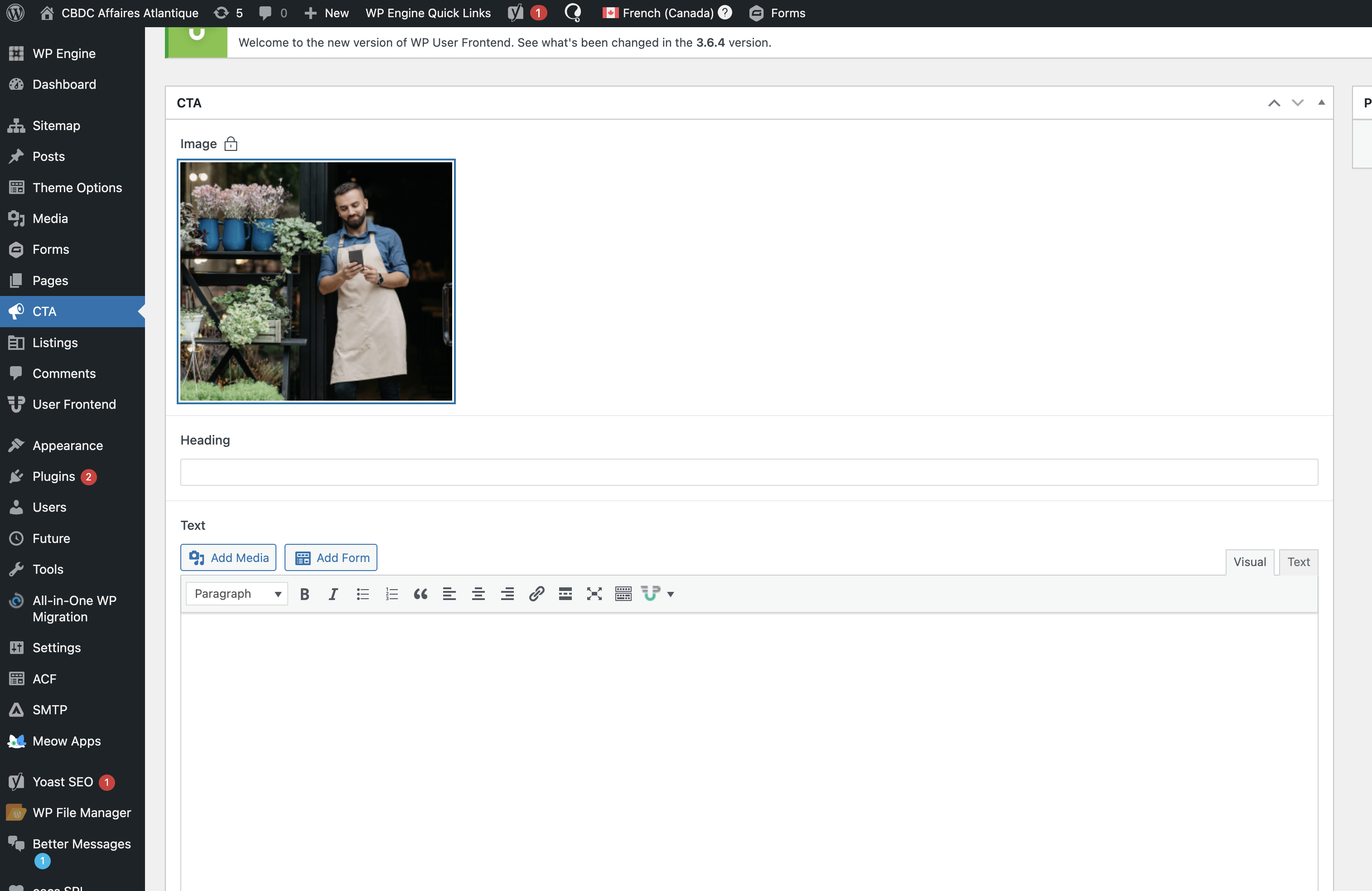
Task: Enter distraction-free fullscreen mode
Action: click(x=594, y=593)
